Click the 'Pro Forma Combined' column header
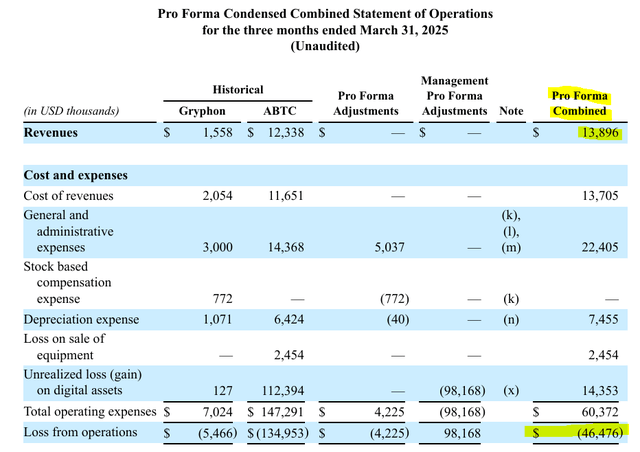 click(x=580, y=103)
